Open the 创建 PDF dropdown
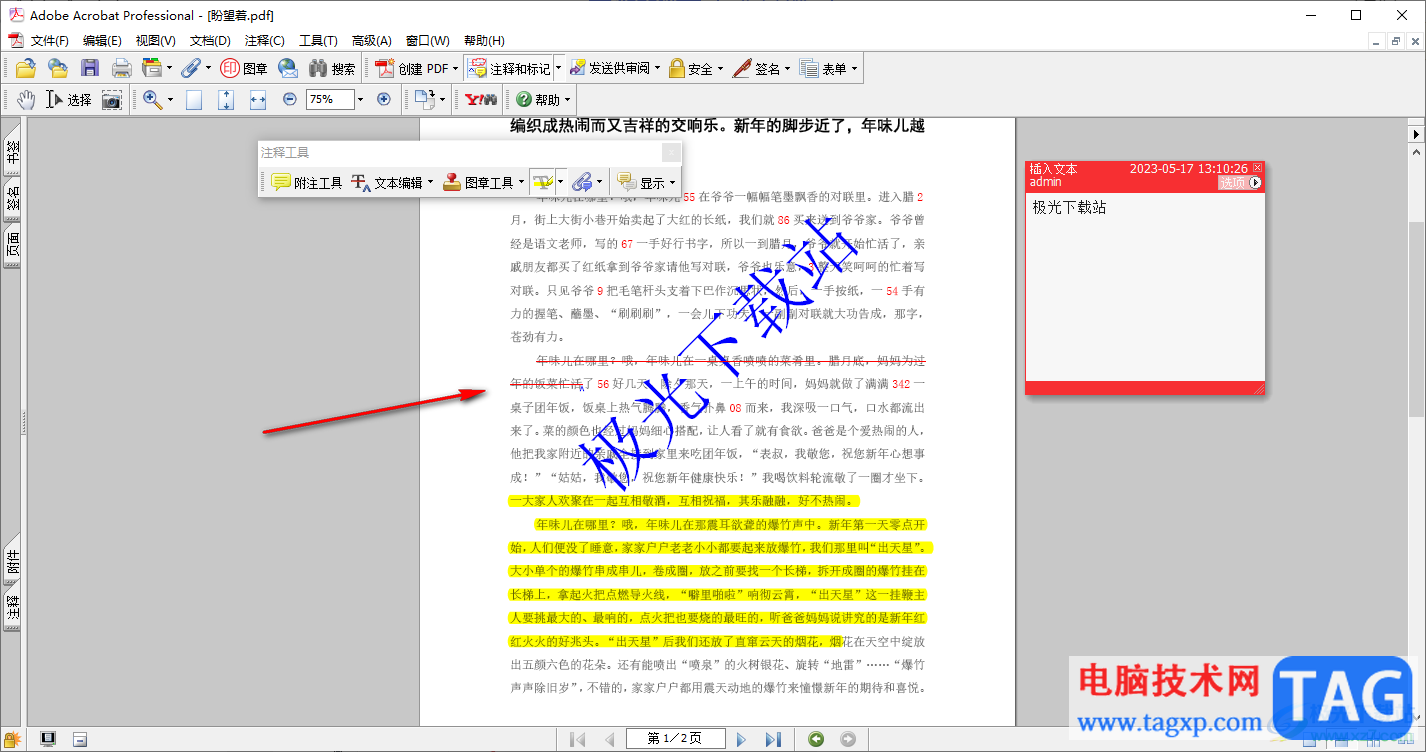The height and width of the screenshot is (752, 1426). point(418,68)
